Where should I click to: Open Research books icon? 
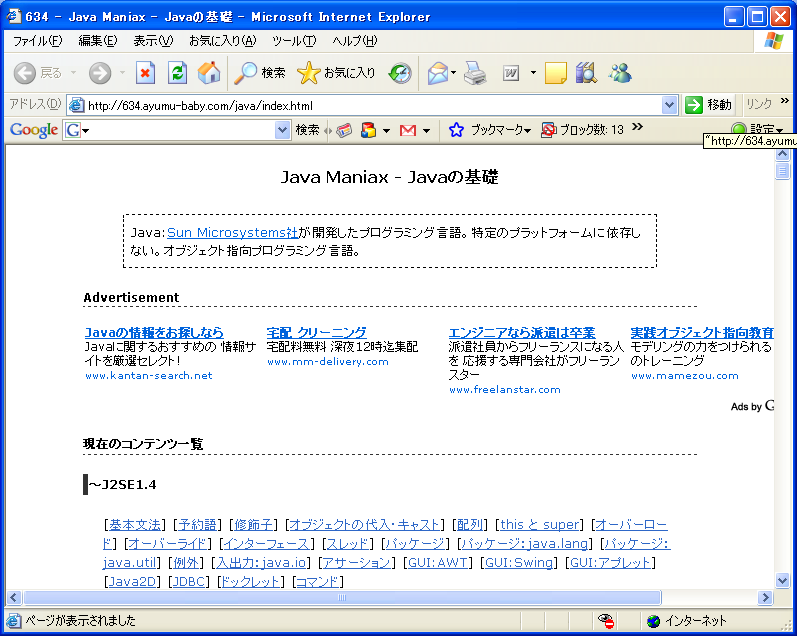tap(586, 73)
